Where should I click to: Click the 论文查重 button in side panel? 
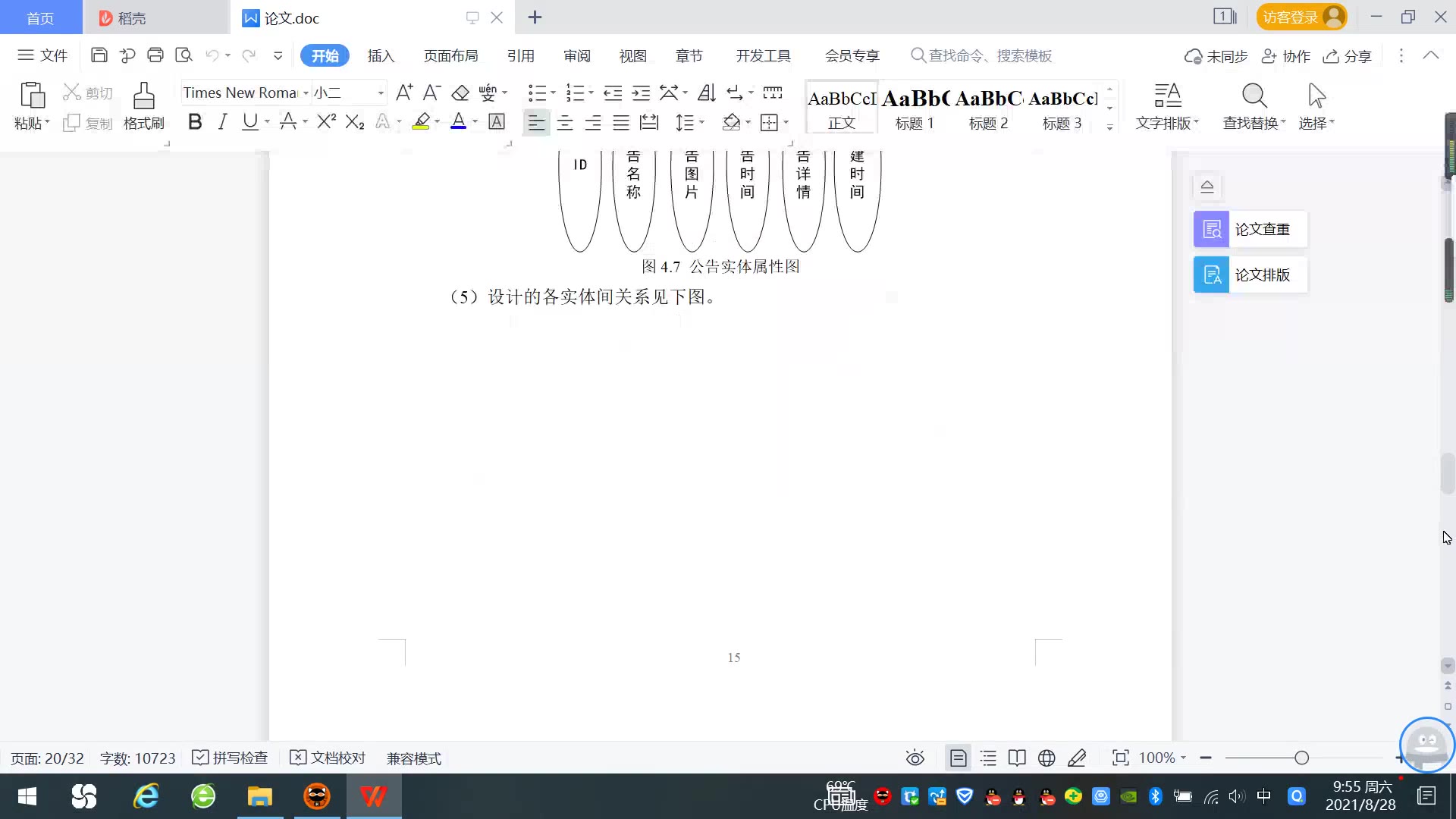(x=1250, y=229)
